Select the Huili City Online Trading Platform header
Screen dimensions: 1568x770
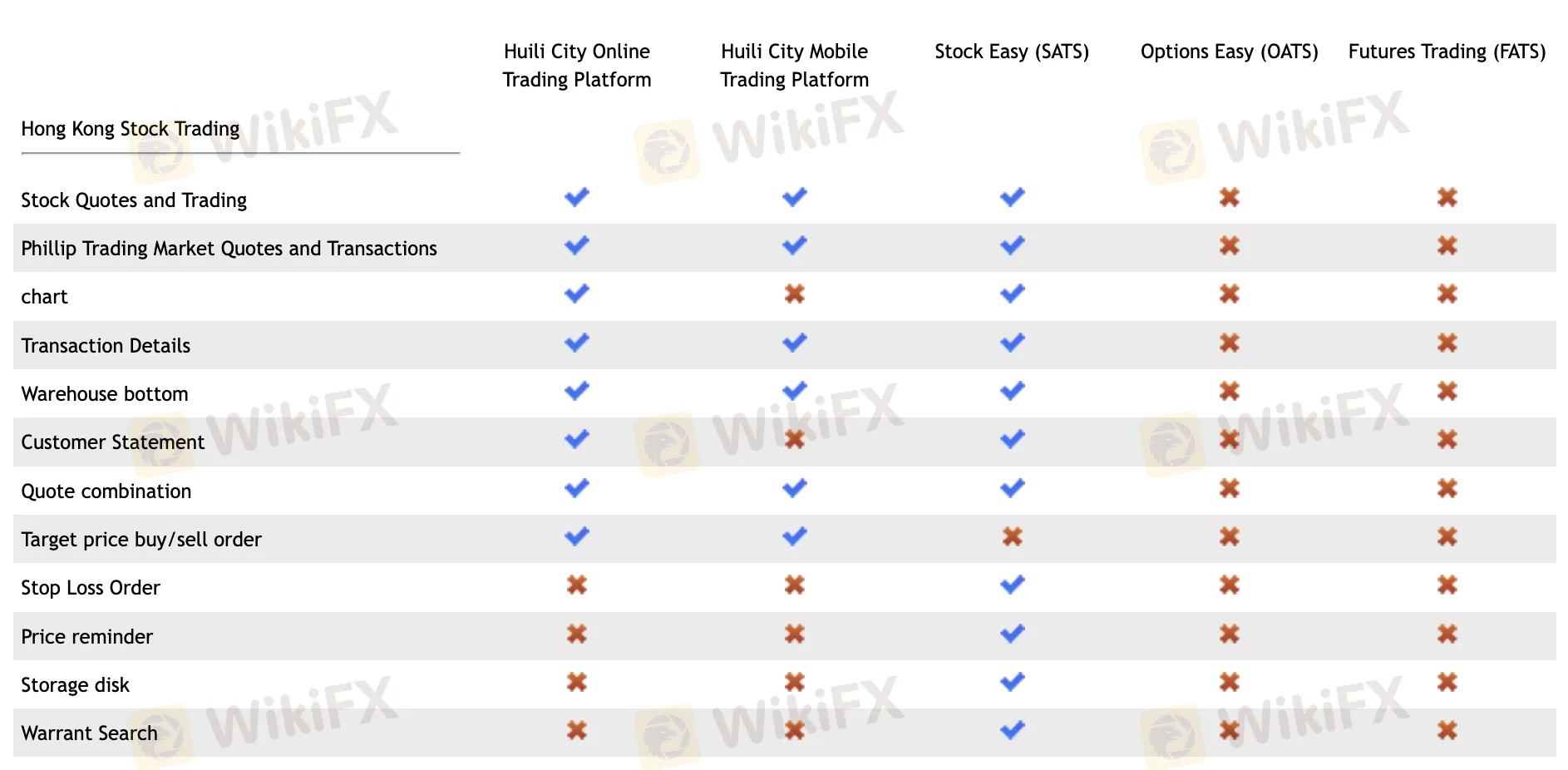(577, 66)
